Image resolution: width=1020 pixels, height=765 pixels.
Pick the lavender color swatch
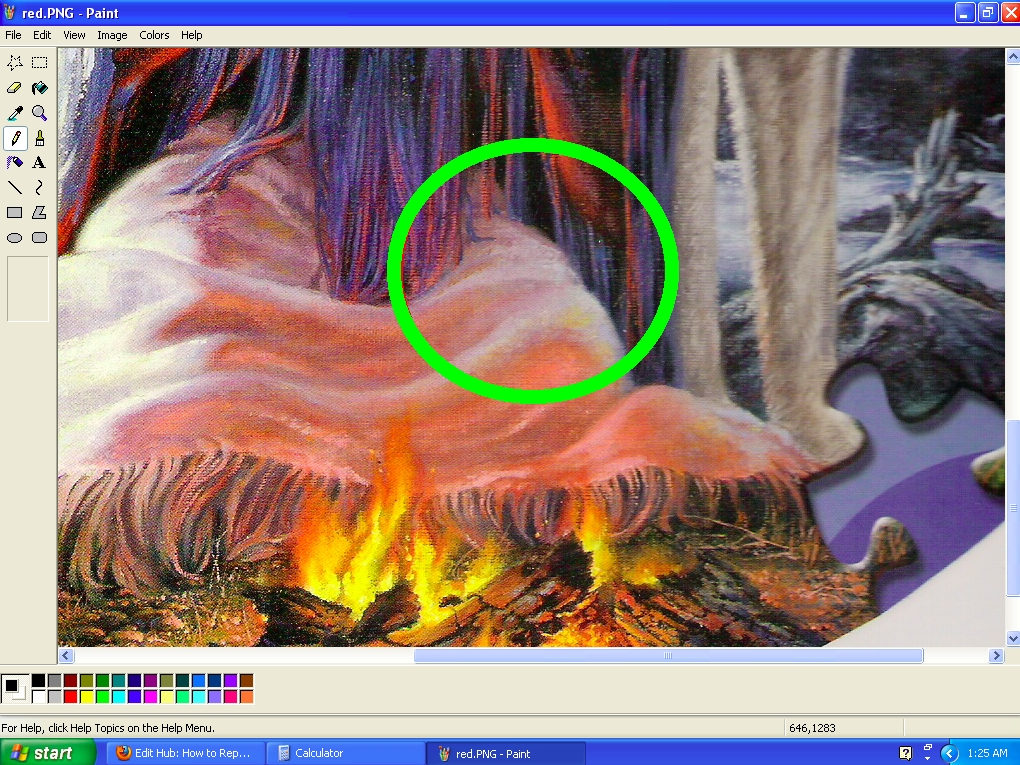point(214,697)
